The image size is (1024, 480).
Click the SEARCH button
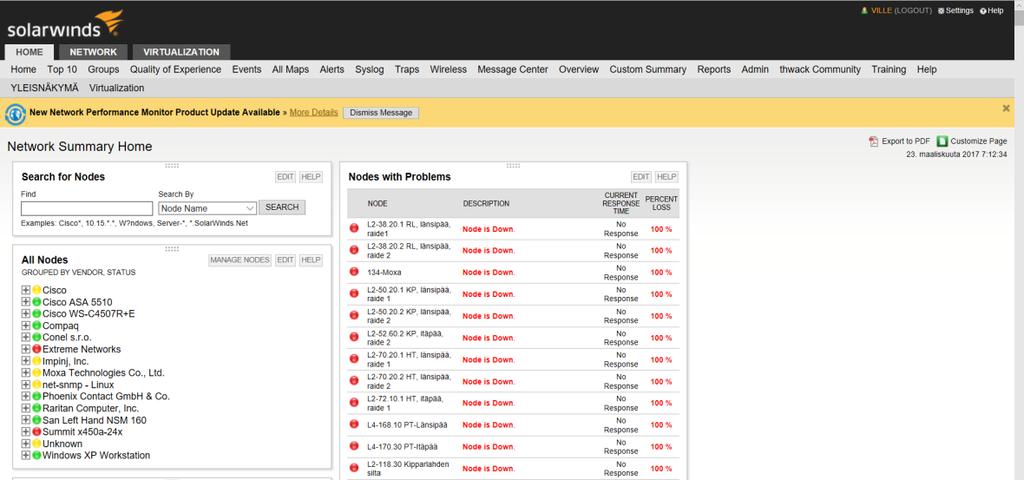point(282,208)
